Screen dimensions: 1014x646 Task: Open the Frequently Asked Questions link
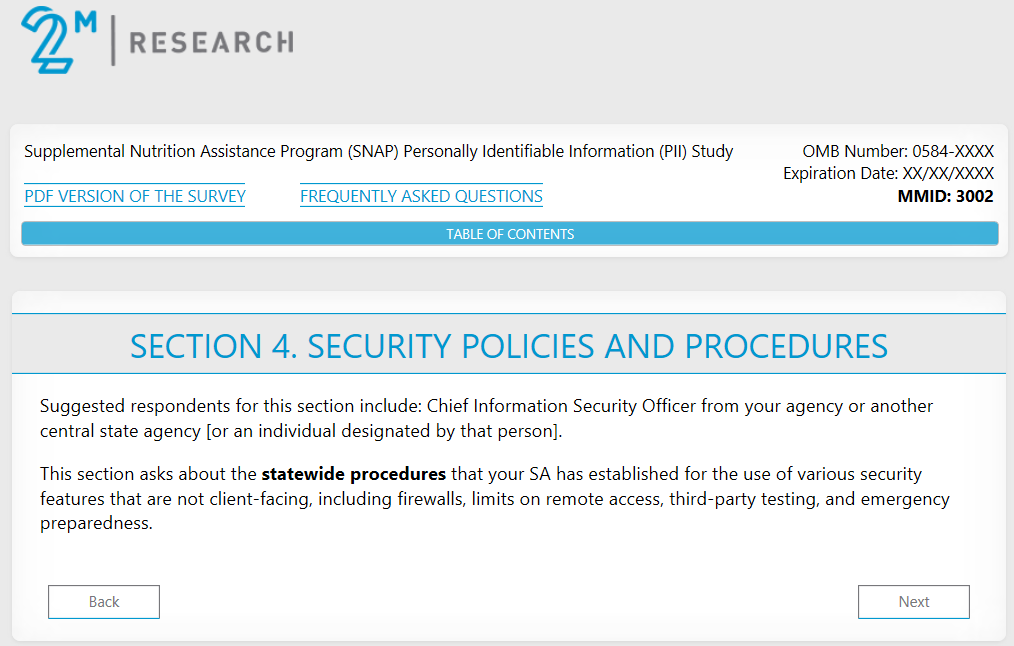click(x=421, y=196)
